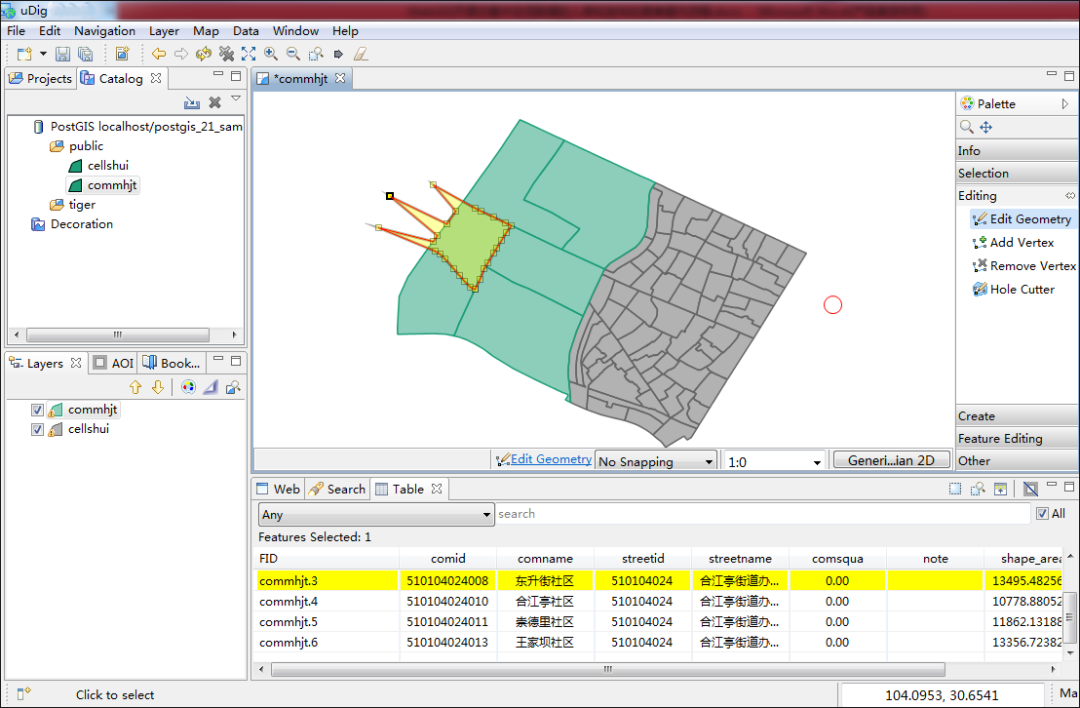Click the Table search input field

pyautogui.click(x=763, y=514)
